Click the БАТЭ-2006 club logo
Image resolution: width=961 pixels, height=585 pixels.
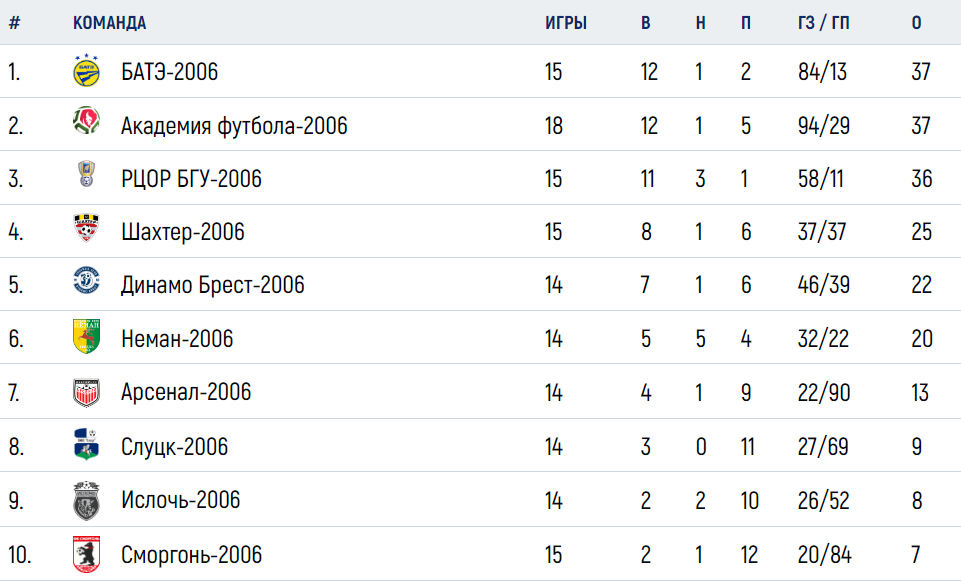click(x=86, y=70)
